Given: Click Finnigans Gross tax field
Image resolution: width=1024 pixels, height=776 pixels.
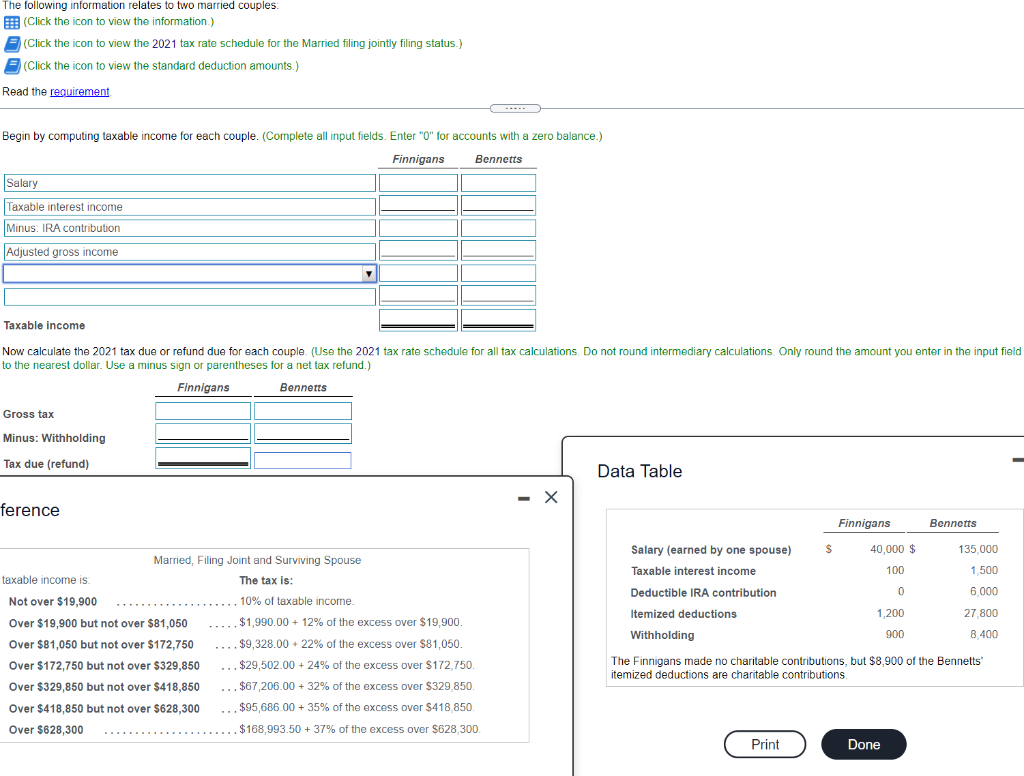Looking at the screenshot, I should [x=202, y=411].
